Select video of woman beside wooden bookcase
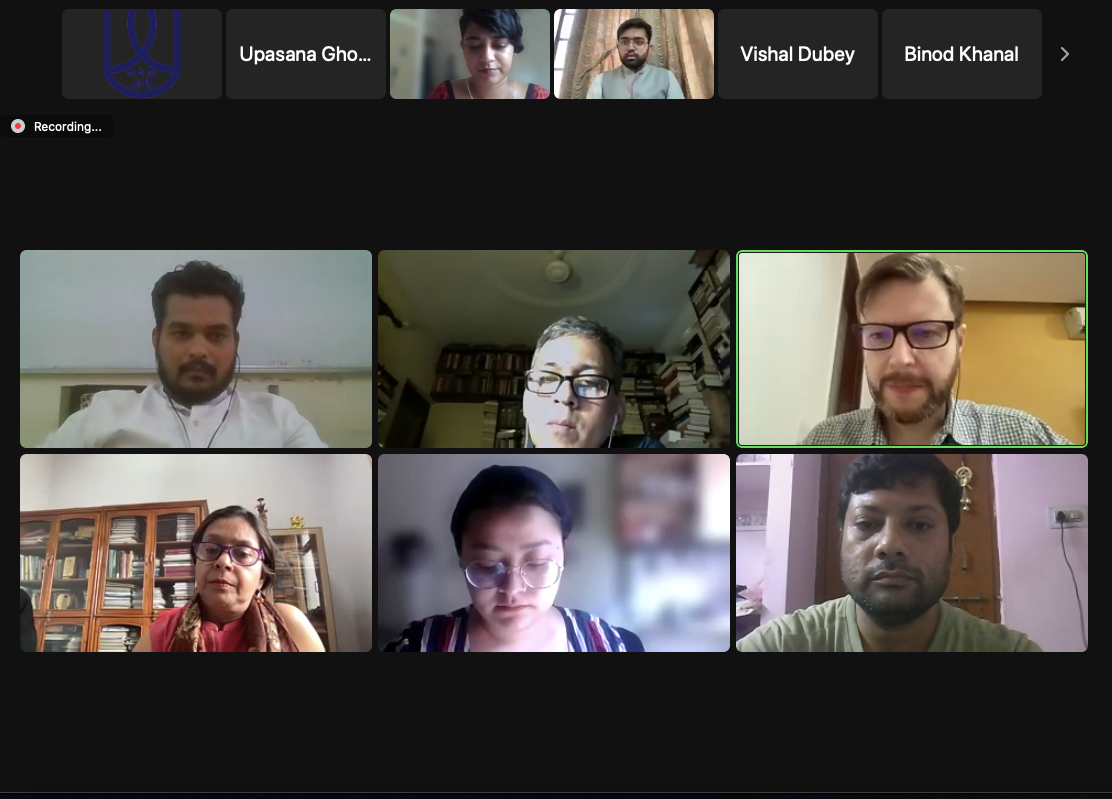The image size is (1112, 799). (x=196, y=553)
